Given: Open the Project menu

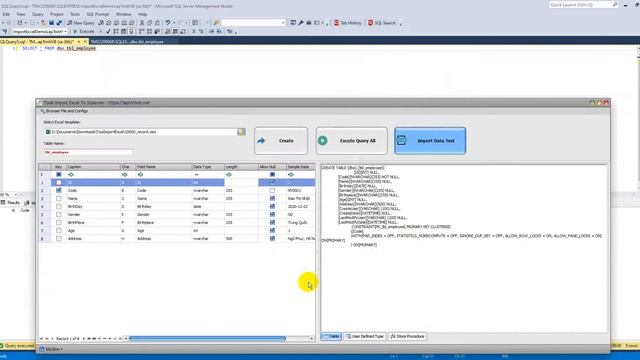Looking at the screenshot, I should coord(57,14).
